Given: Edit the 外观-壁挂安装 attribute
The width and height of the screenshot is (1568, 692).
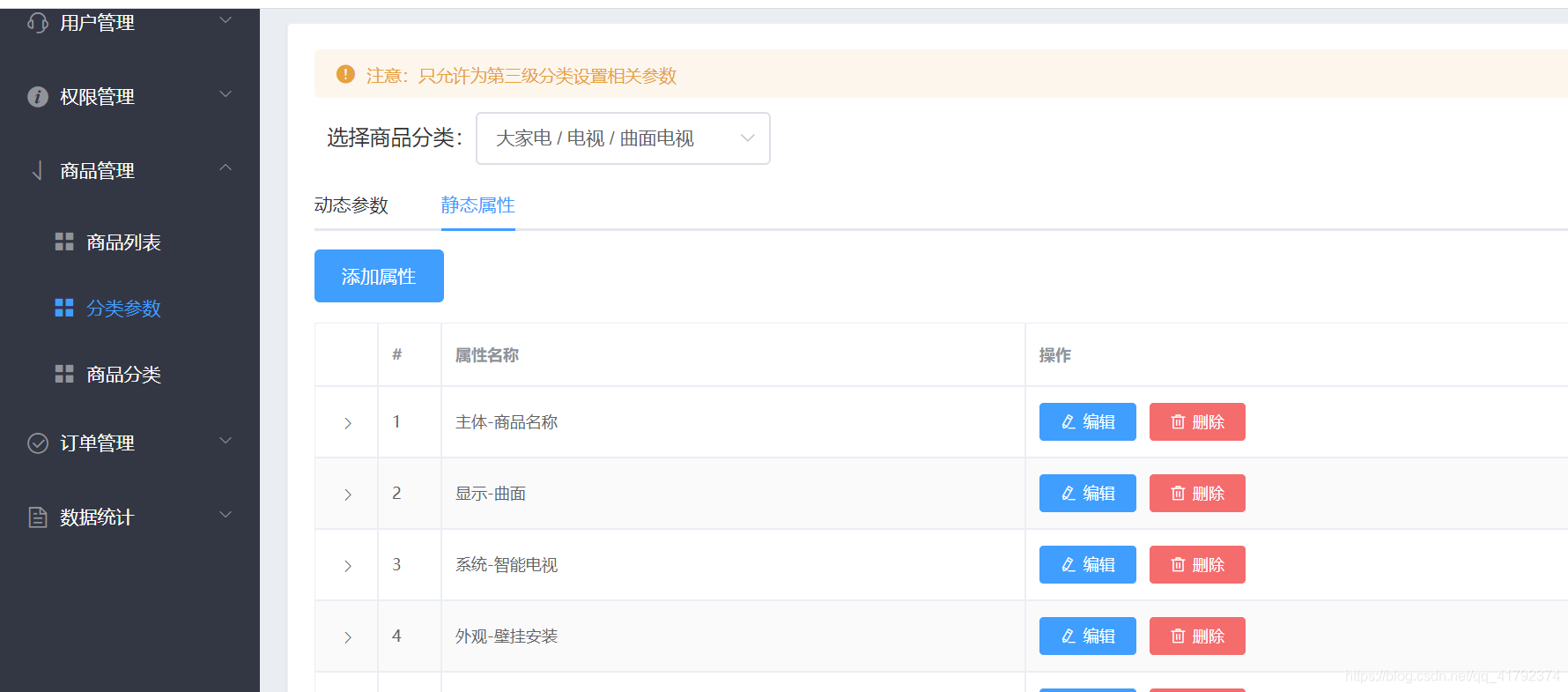Looking at the screenshot, I should (x=1088, y=636).
